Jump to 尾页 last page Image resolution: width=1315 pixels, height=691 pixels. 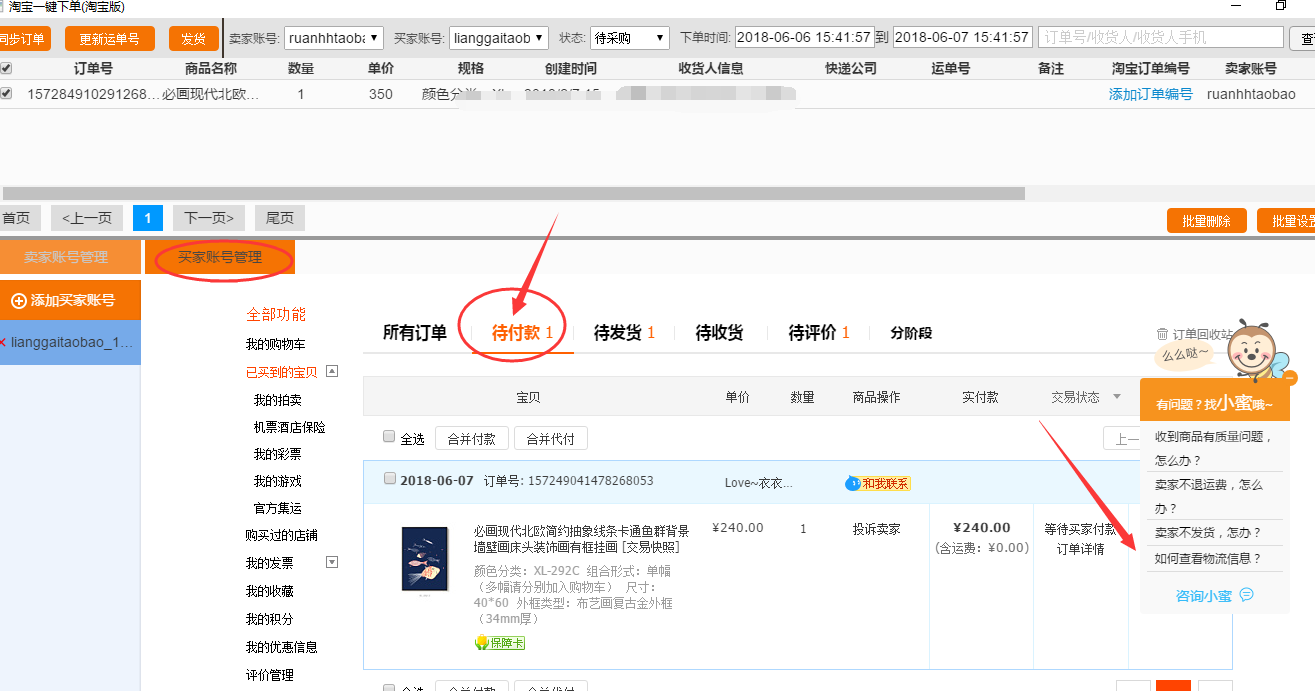[x=280, y=218]
